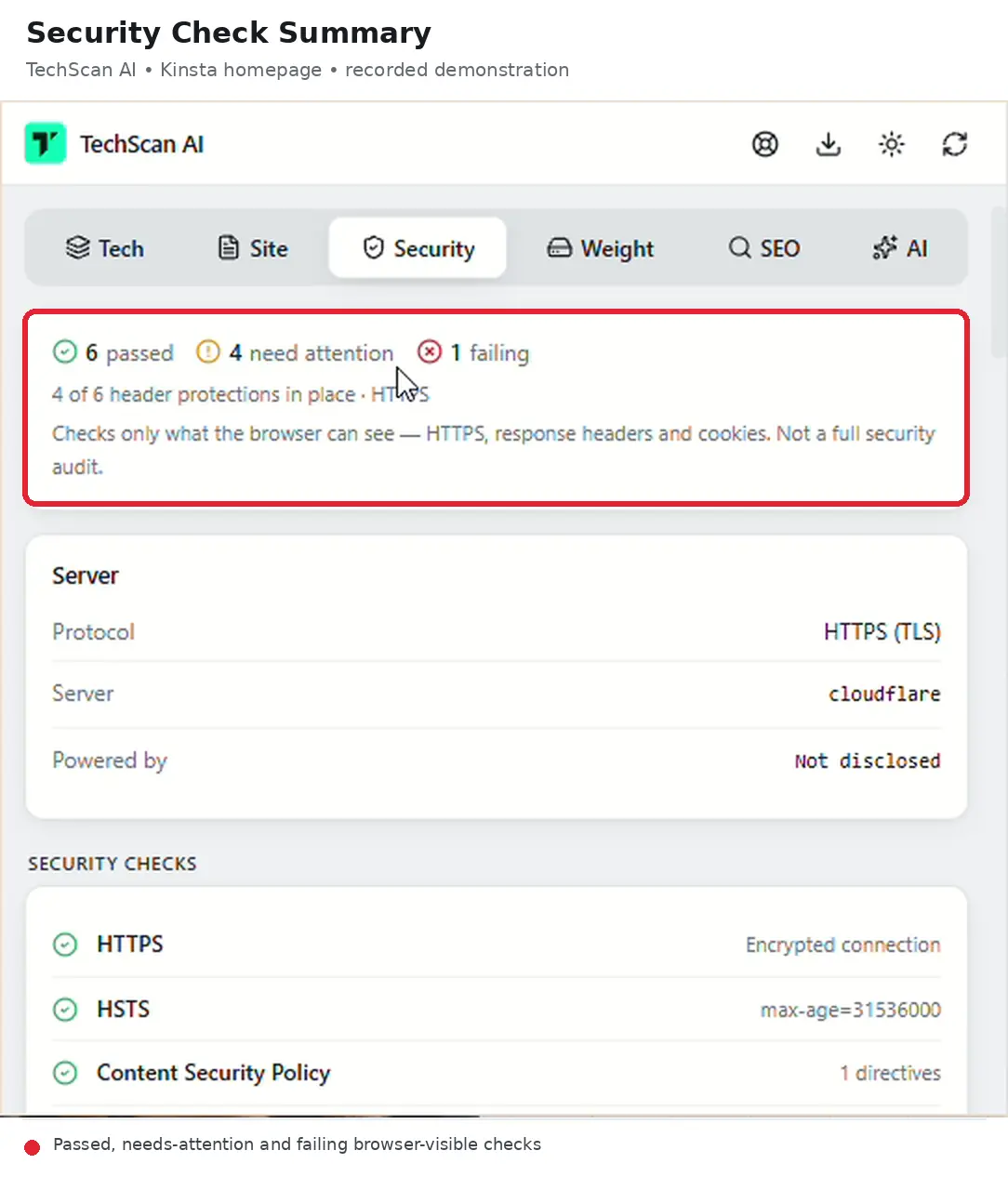Click the Protocol row label
The image size is (1008, 1190).
coord(93,632)
